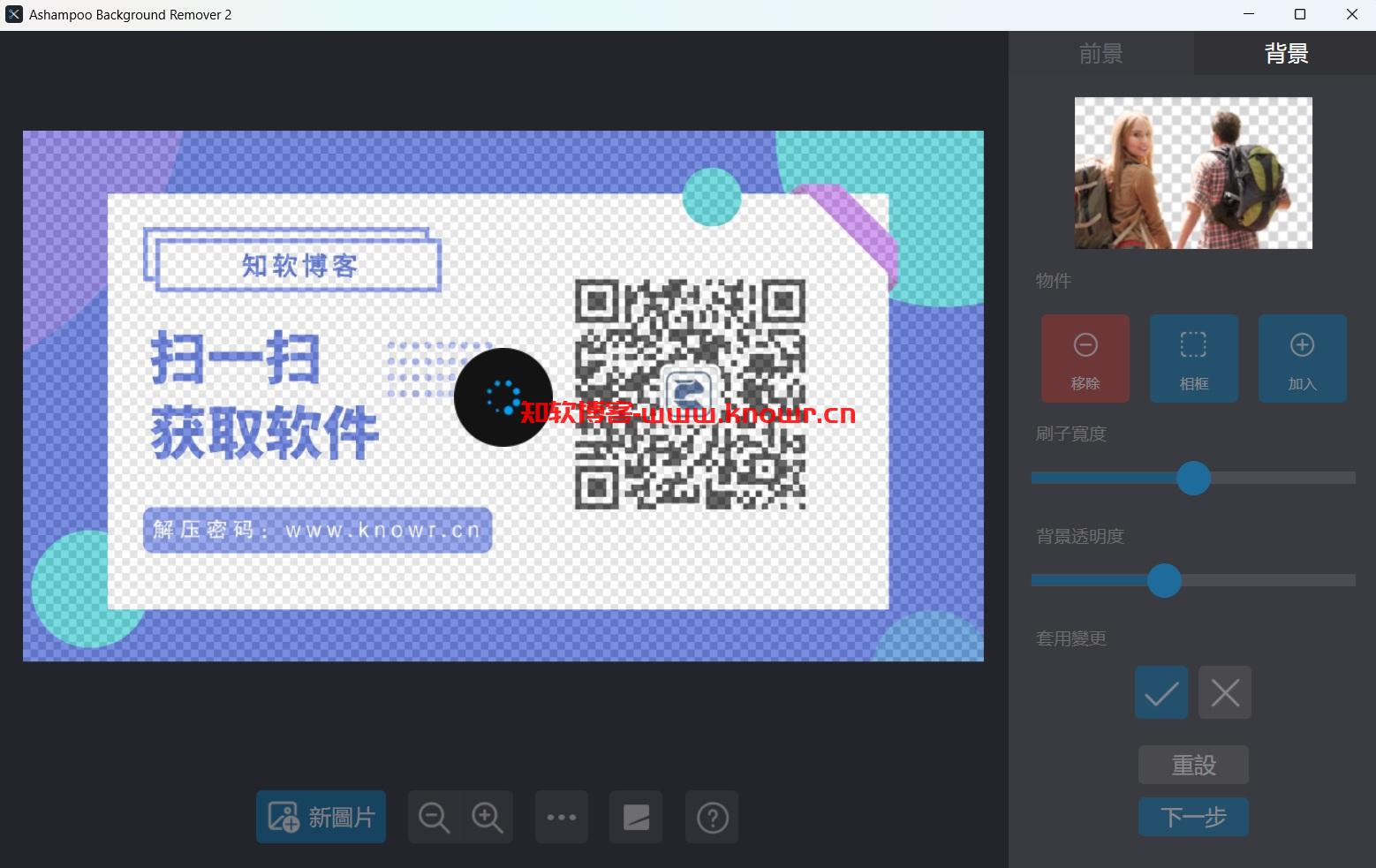The width and height of the screenshot is (1376, 868).
Task: Click the QR code in the canvas image
Action: pos(690,394)
